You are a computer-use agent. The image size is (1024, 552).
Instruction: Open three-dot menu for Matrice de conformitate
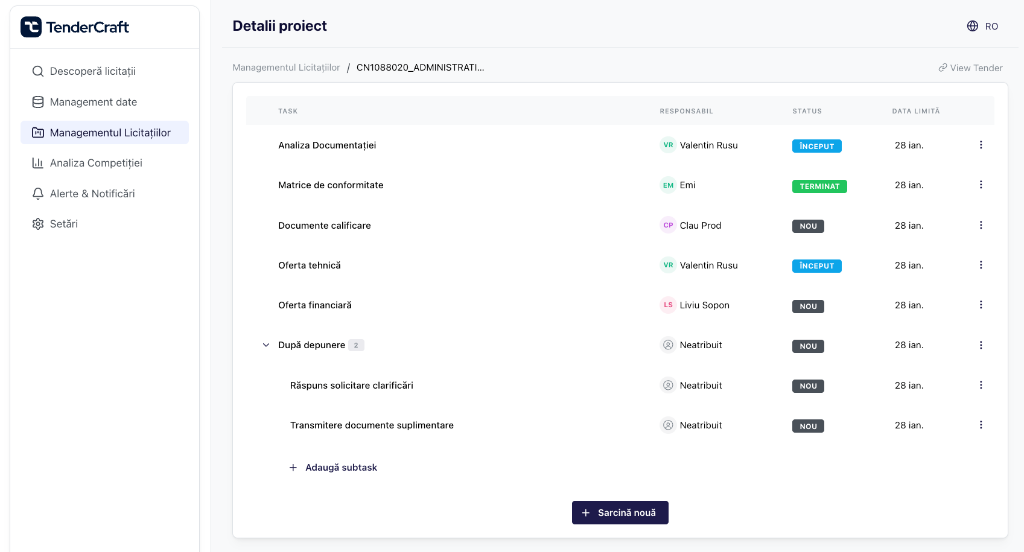[x=980, y=185]
